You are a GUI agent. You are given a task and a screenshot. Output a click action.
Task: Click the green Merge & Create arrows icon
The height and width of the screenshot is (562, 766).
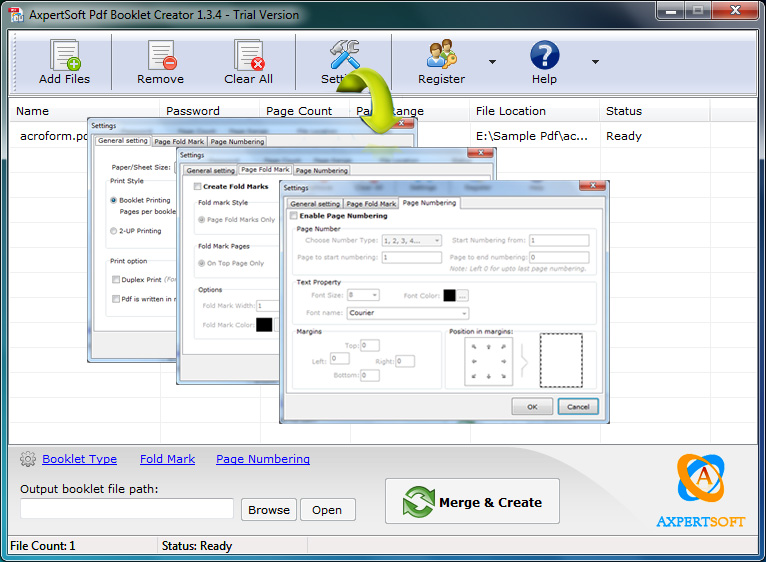click(x=419, y=502)
